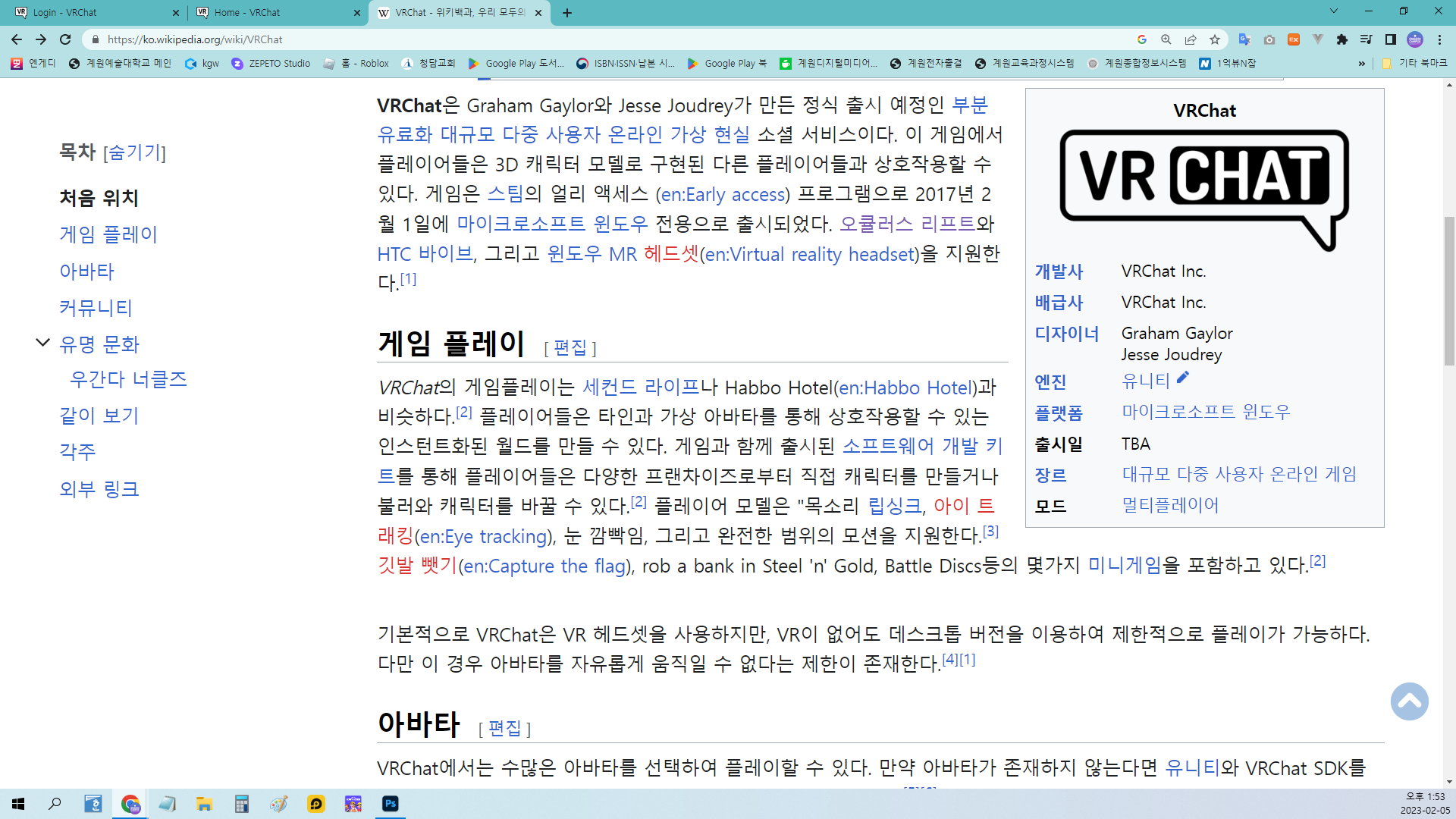
Task: Open the Extensions puzzle piece menu
Action: (1342, 39)
